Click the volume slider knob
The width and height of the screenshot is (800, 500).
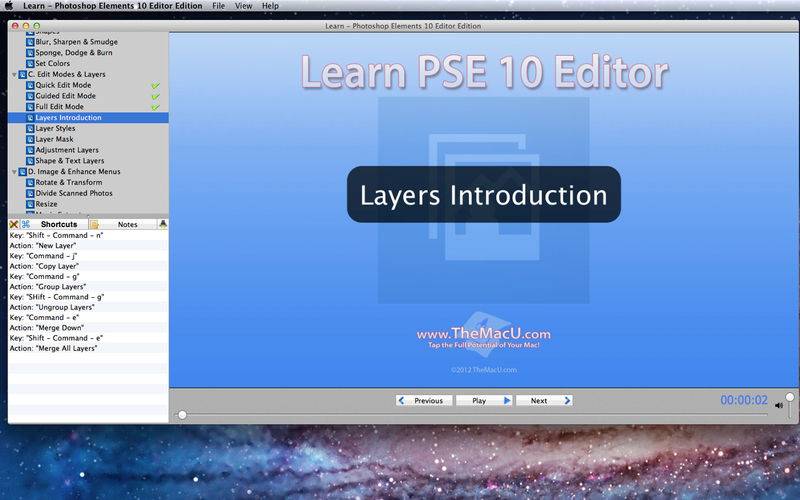click(x=790, y=397)
